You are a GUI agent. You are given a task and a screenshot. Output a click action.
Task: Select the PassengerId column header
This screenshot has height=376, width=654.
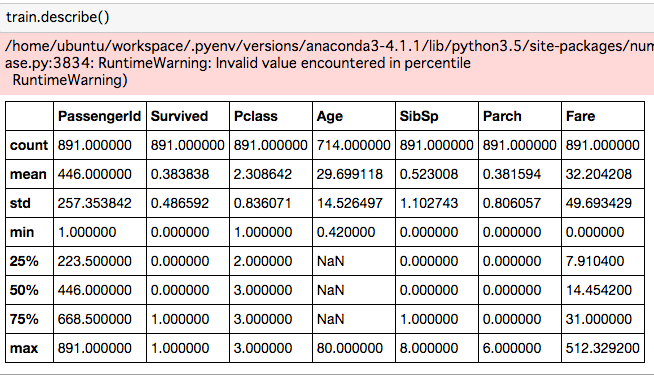tap(99, 116)
